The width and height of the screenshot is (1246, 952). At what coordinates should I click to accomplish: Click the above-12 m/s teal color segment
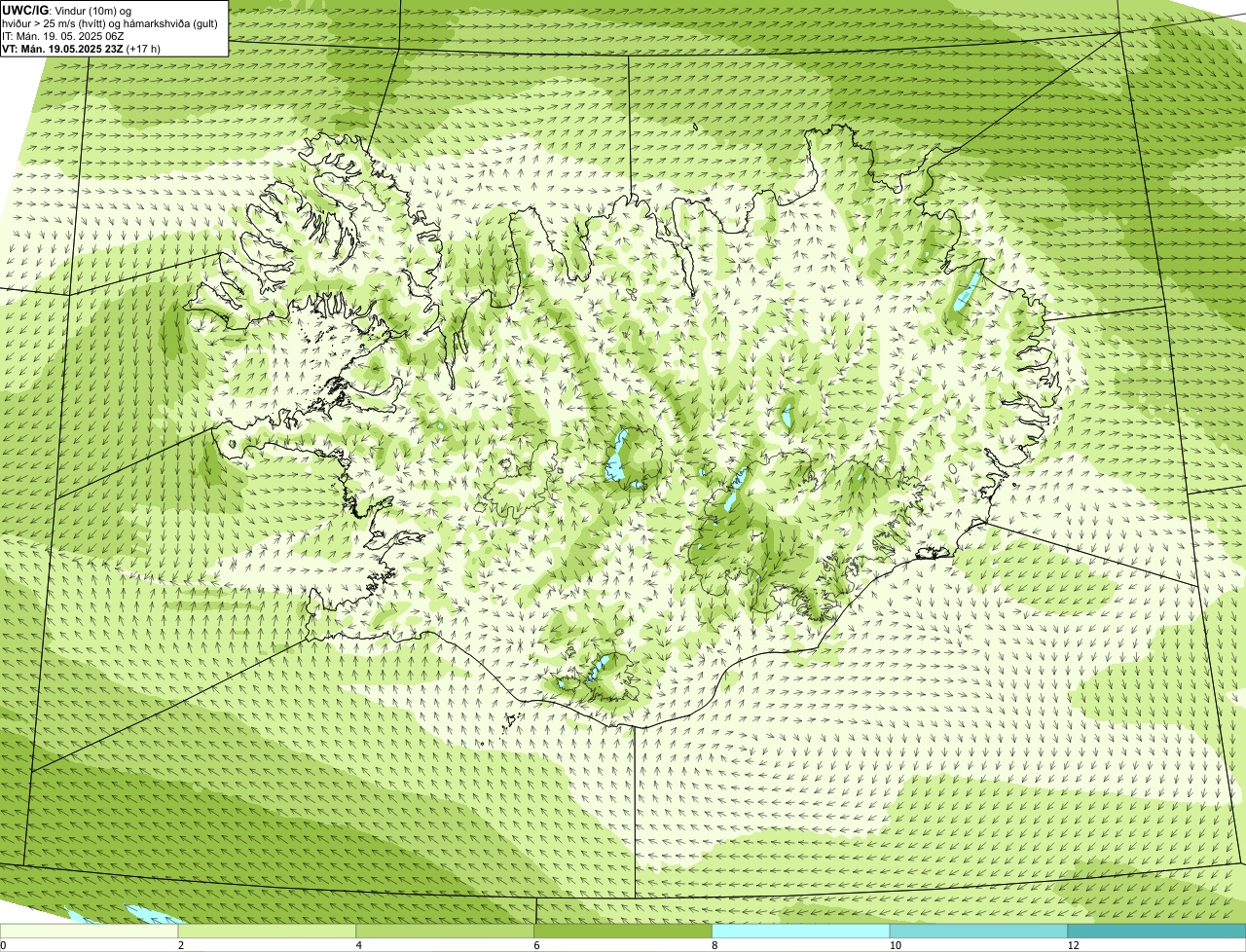(1157, 931)
